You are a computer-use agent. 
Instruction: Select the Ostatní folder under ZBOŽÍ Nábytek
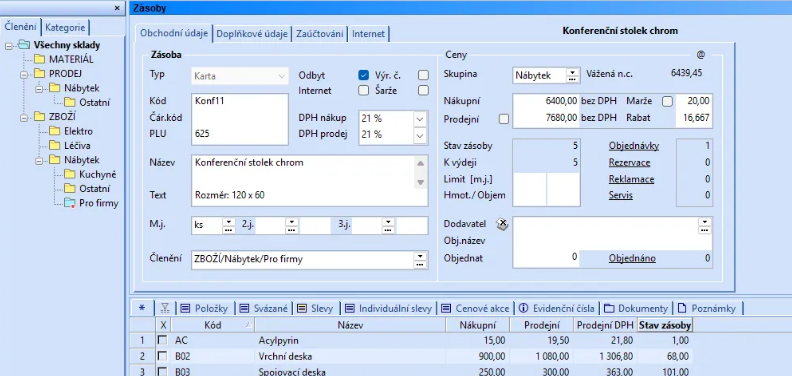pos(87,189)
